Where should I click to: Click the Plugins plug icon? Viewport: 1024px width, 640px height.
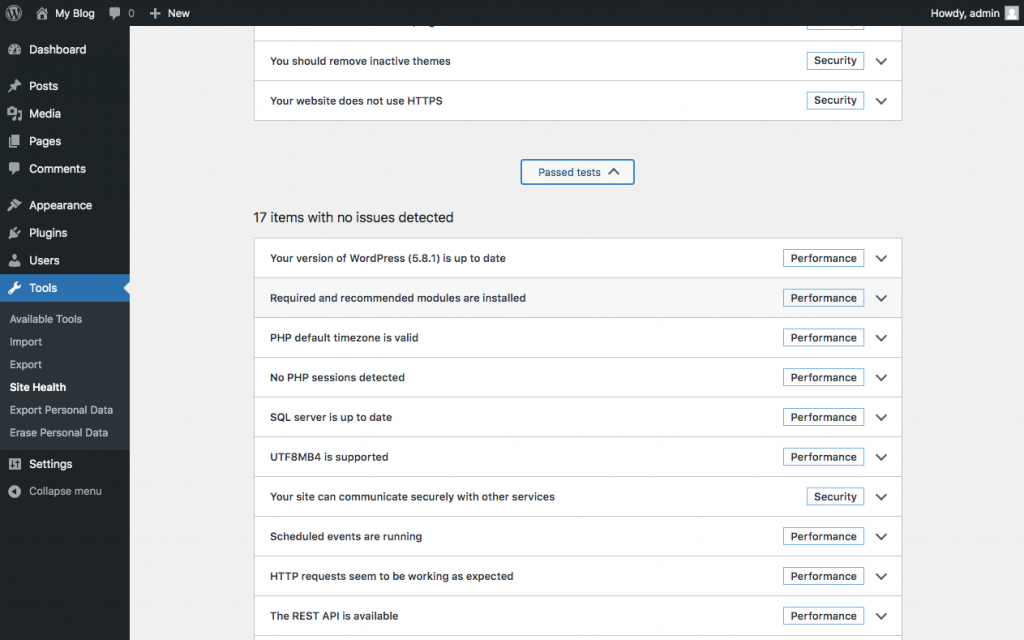(14, 232)
